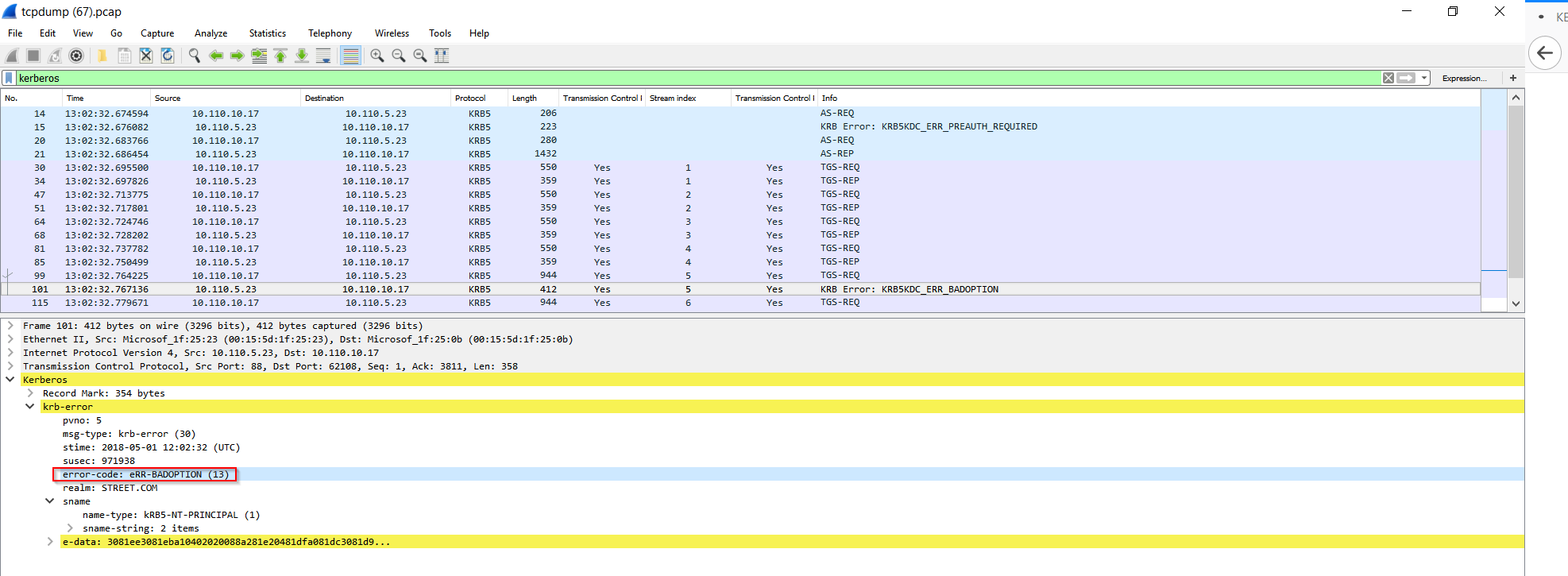Screen dimensions: 1568x576
Task: Add a display filter button with plus
Action: 1513,78
